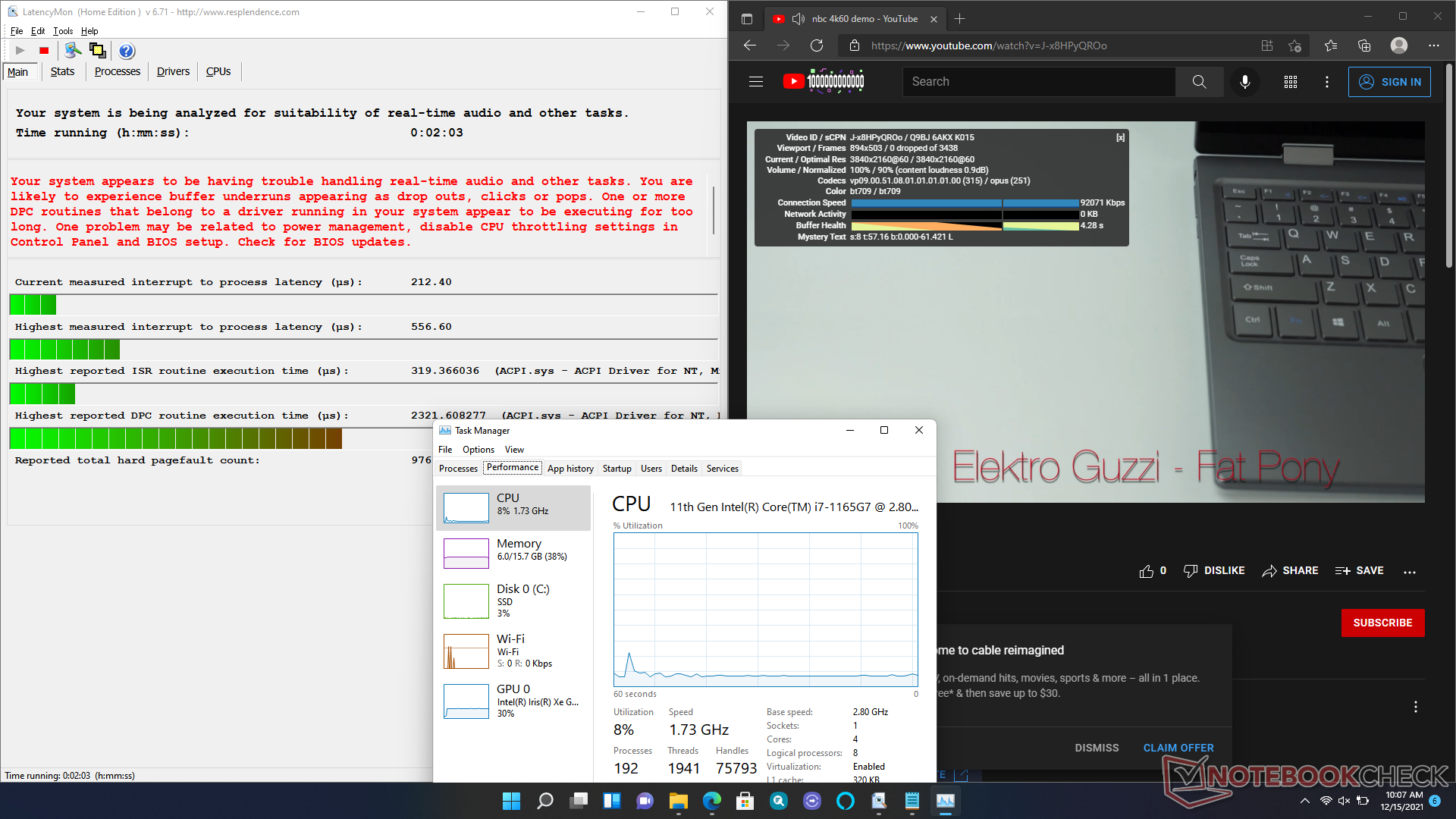Toggle like thumbs-up on the video
This screenshot has height=819, width=1456.
[x=1146, y=571]
